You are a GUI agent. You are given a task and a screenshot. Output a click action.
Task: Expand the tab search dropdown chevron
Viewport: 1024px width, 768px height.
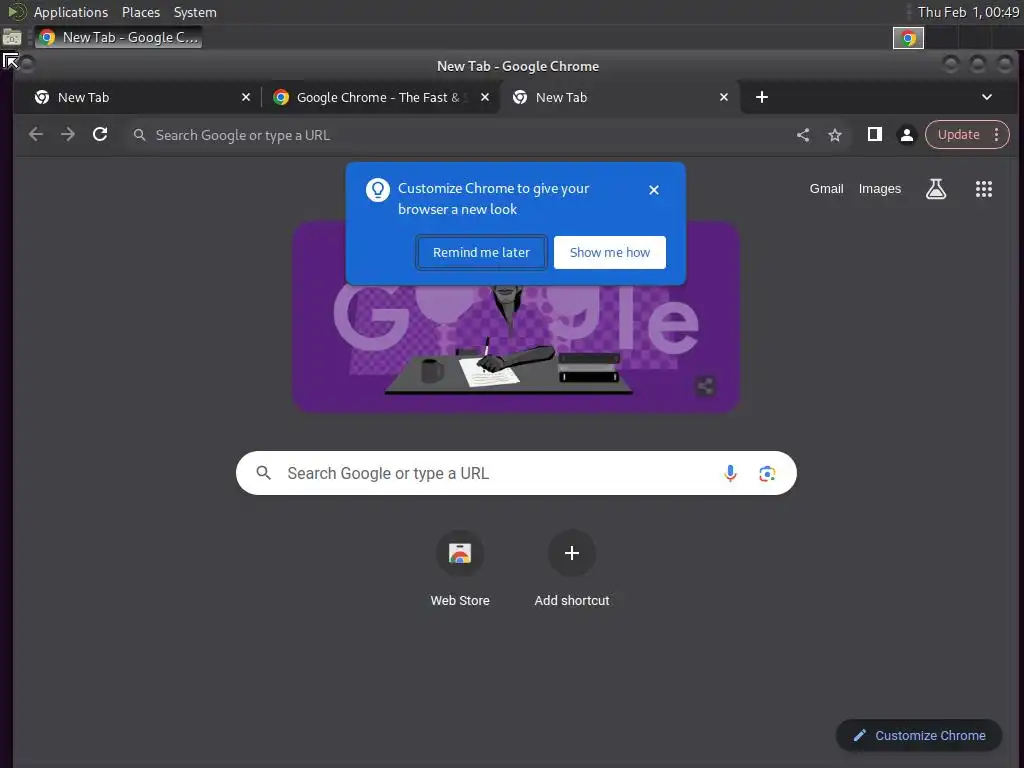coord(987,97)
